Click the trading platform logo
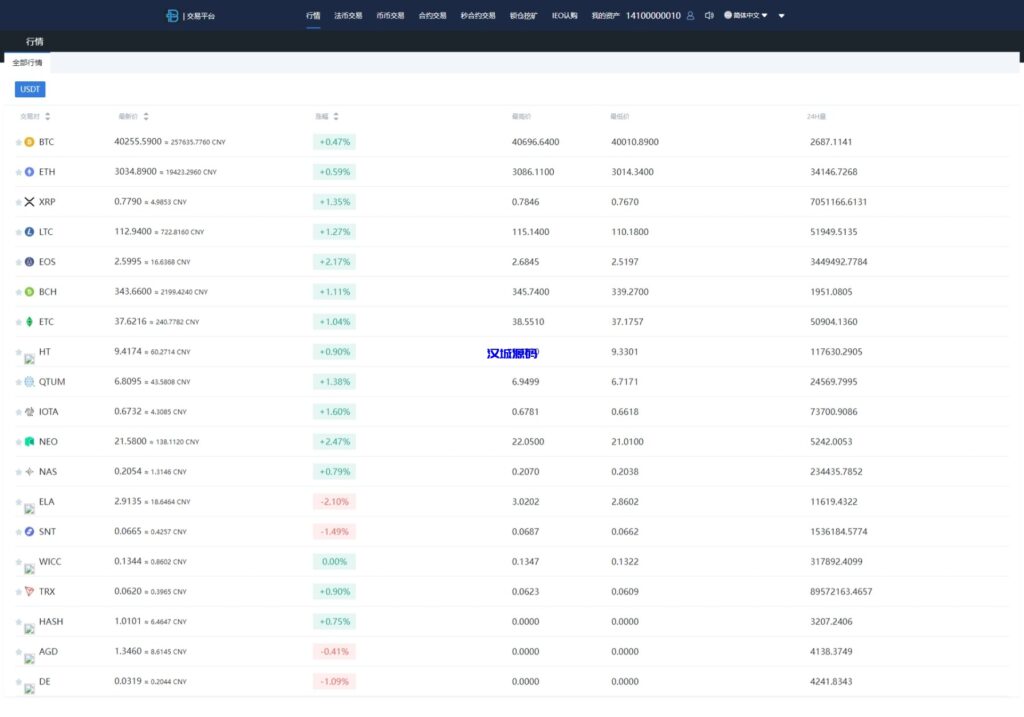This screenshot has height=717, width=1024. tap(172, 16)
